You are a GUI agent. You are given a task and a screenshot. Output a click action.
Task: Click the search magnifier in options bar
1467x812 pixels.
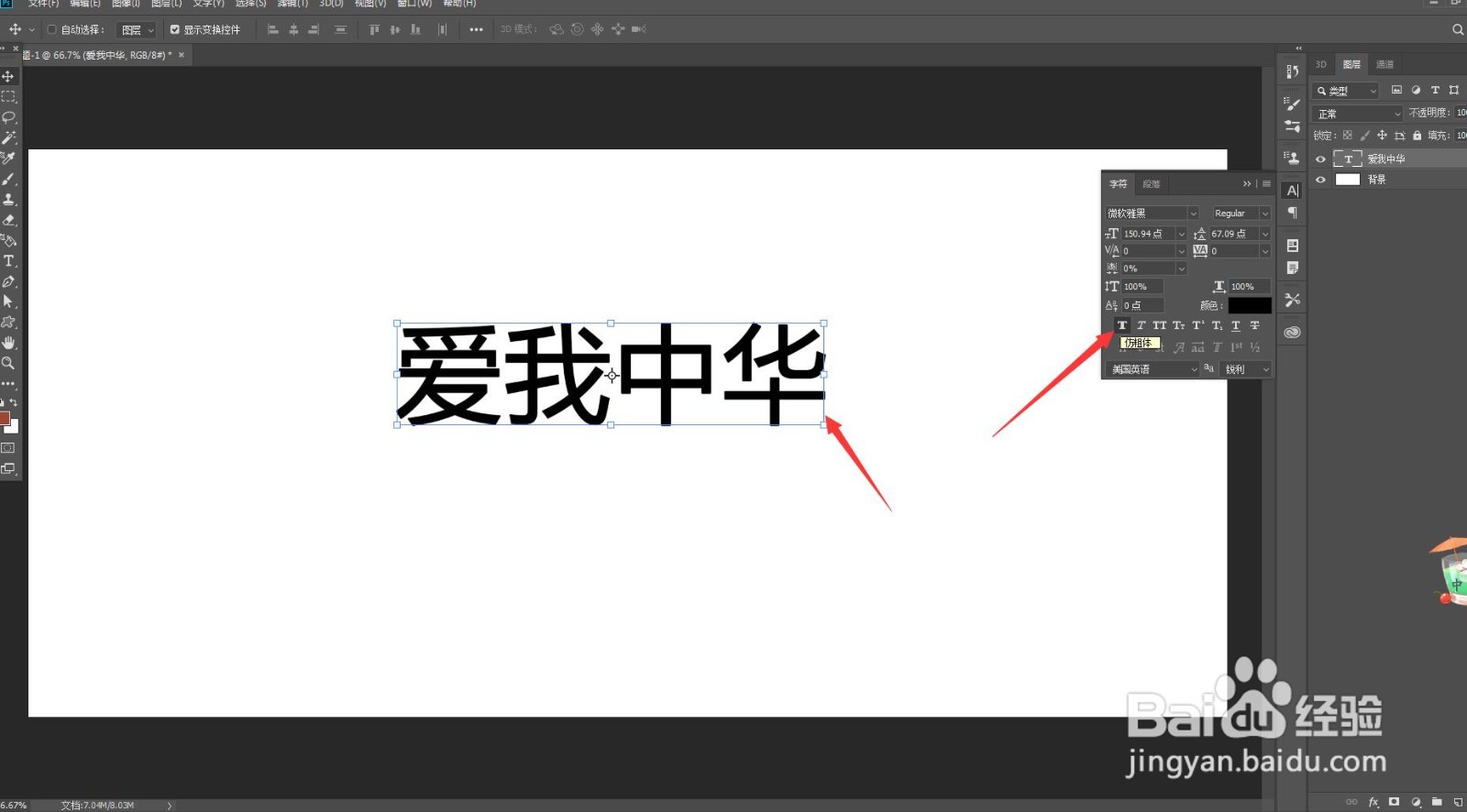coord(1458,29)
